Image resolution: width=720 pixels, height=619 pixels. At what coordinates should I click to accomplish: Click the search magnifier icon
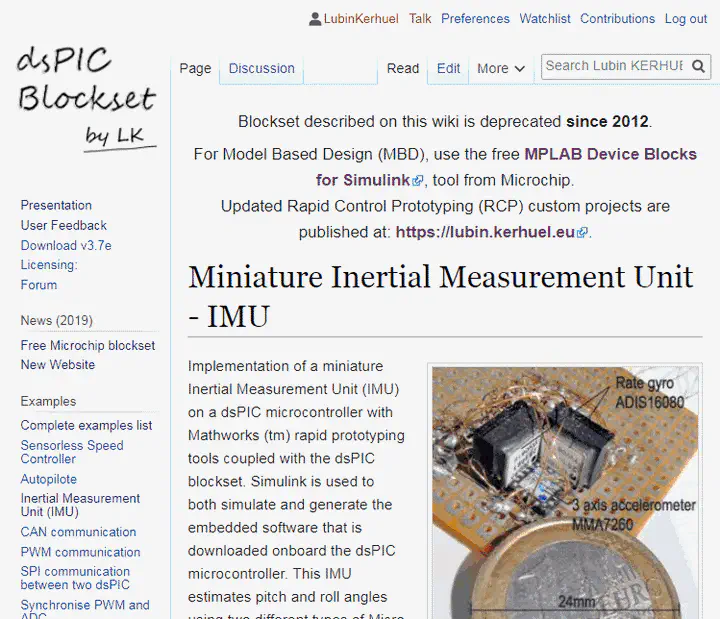click(x=698, y=67)
